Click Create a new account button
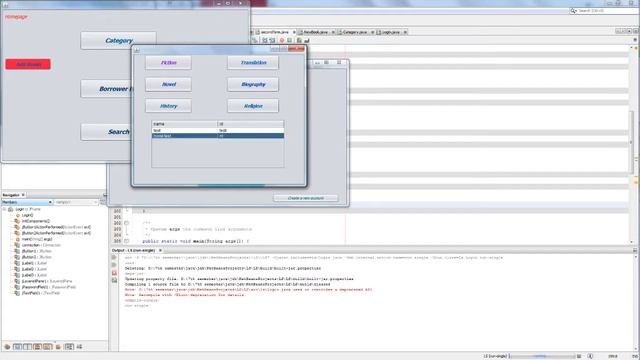 306,198
